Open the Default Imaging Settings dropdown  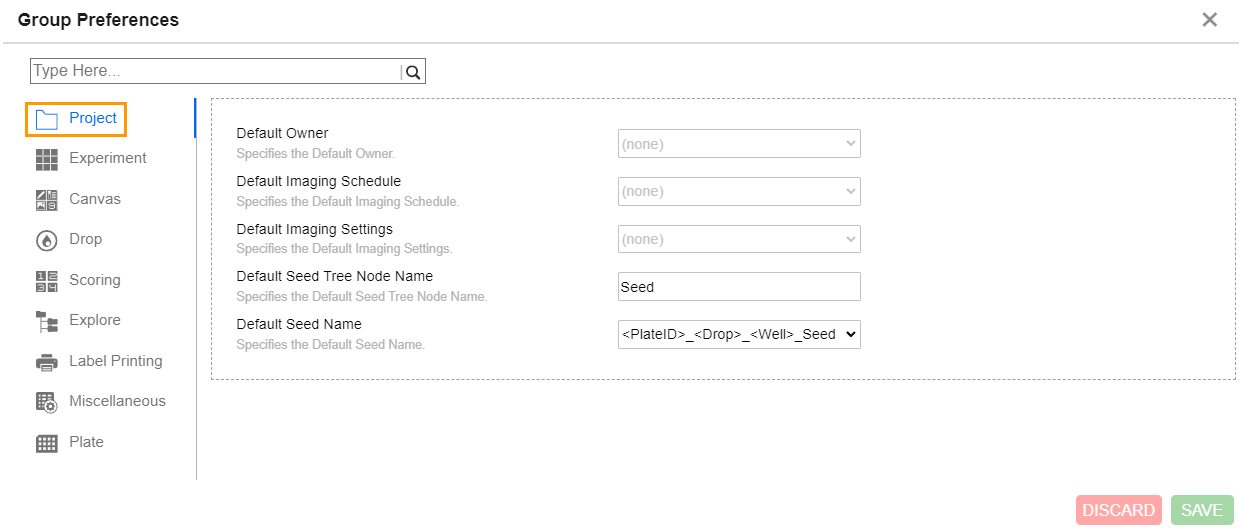(739, 239)
